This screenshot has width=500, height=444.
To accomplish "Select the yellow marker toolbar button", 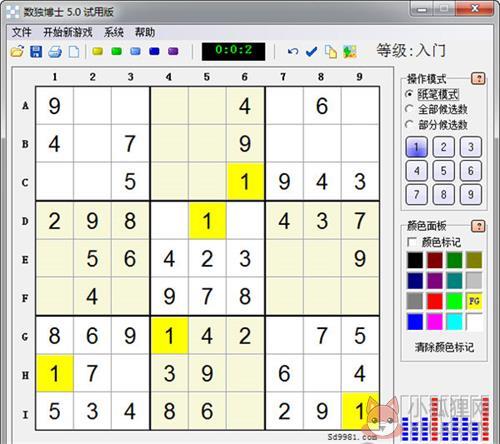I will pyautogui.click(x=98, y=51).
